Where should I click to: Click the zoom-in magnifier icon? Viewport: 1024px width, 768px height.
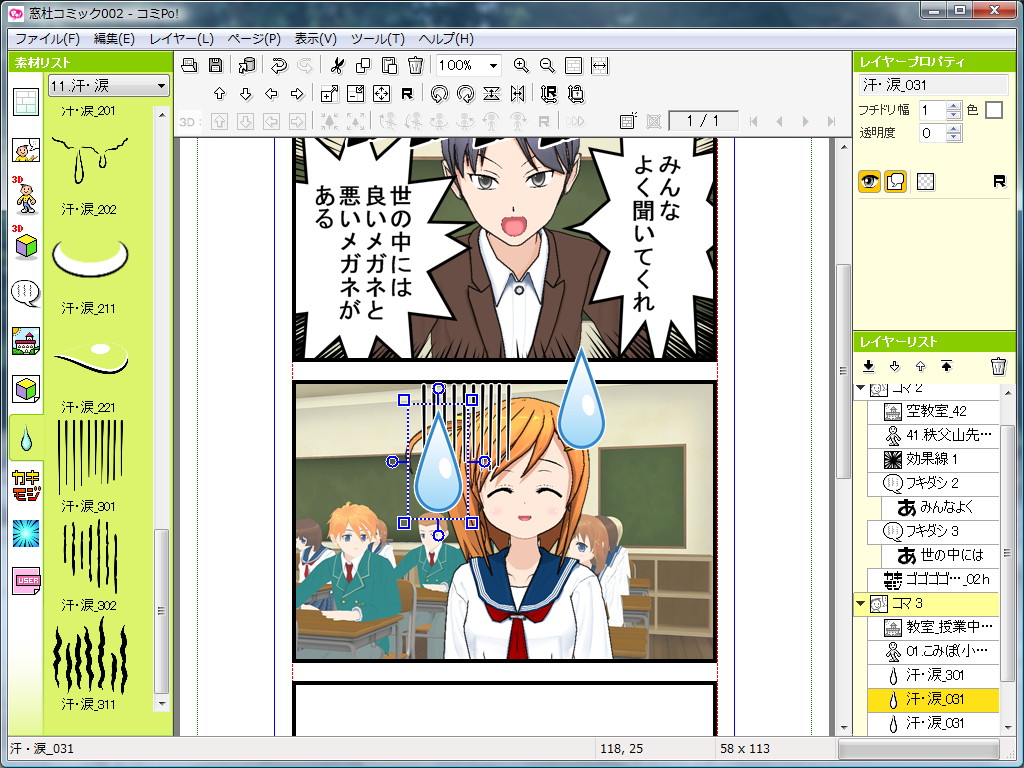[x=521, y=65]
